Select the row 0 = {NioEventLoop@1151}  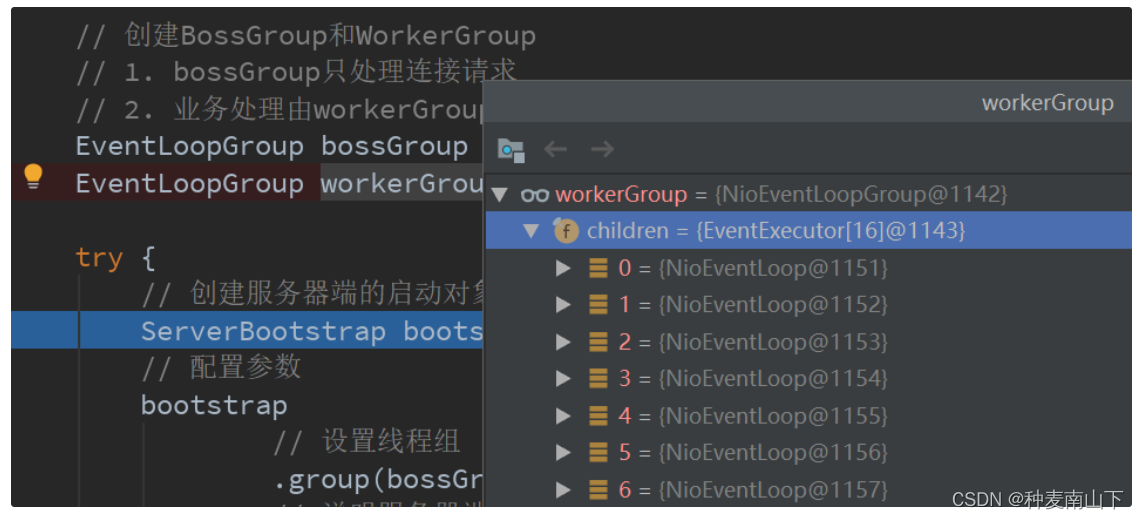click(808, 268)
